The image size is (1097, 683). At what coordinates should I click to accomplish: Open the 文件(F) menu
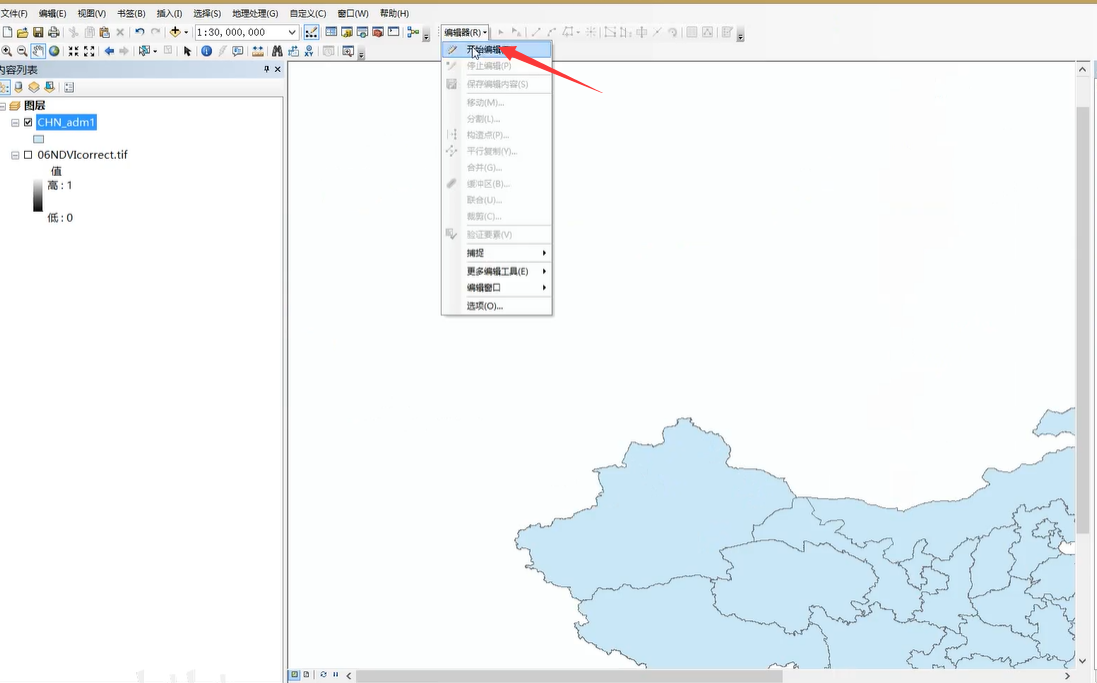coord(14,13)
